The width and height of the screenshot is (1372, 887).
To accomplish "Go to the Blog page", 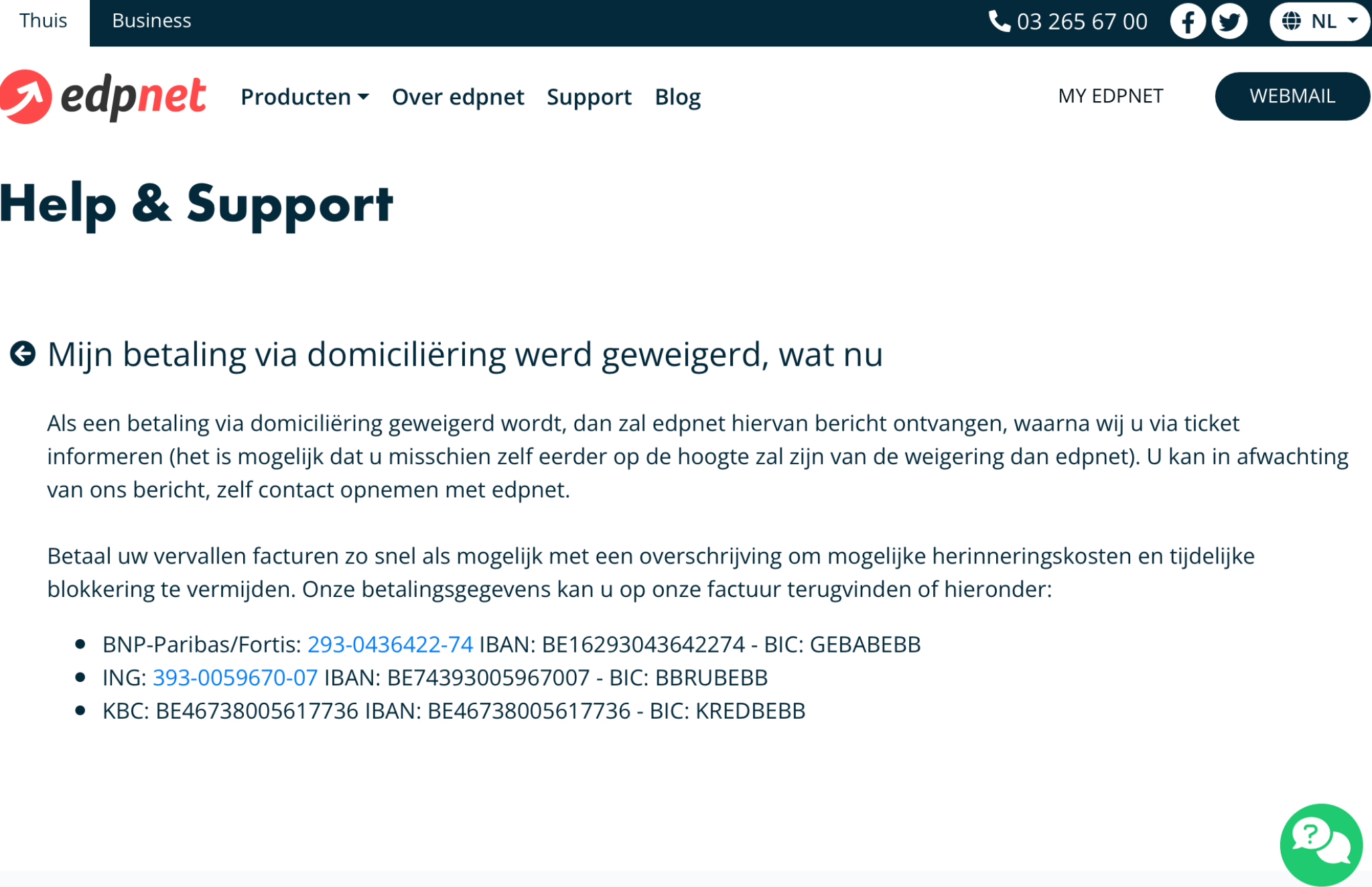I will 677,97.
